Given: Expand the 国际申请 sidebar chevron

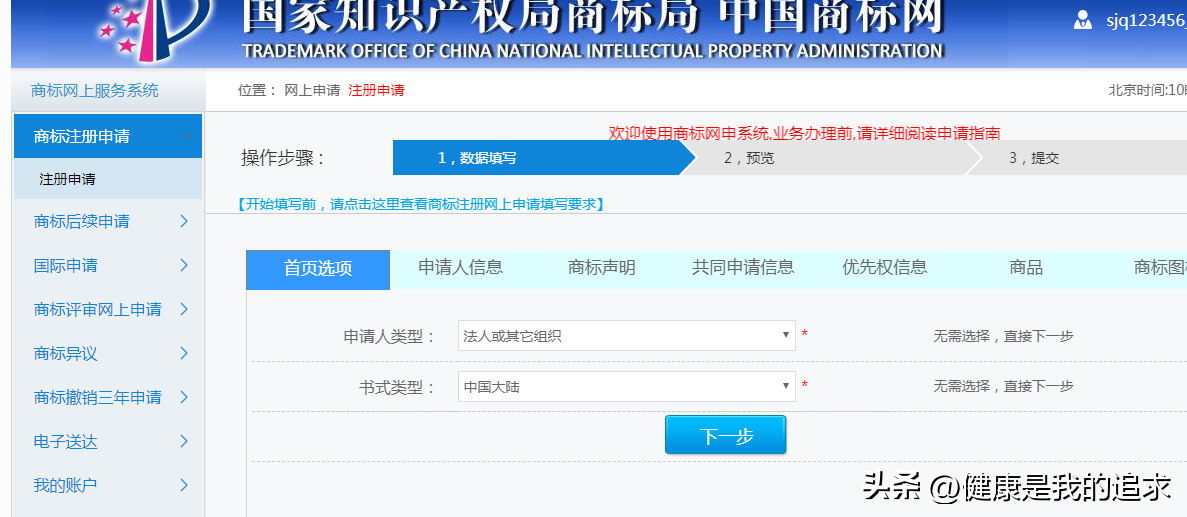Looking at the screenshot, I should [184, 265].
